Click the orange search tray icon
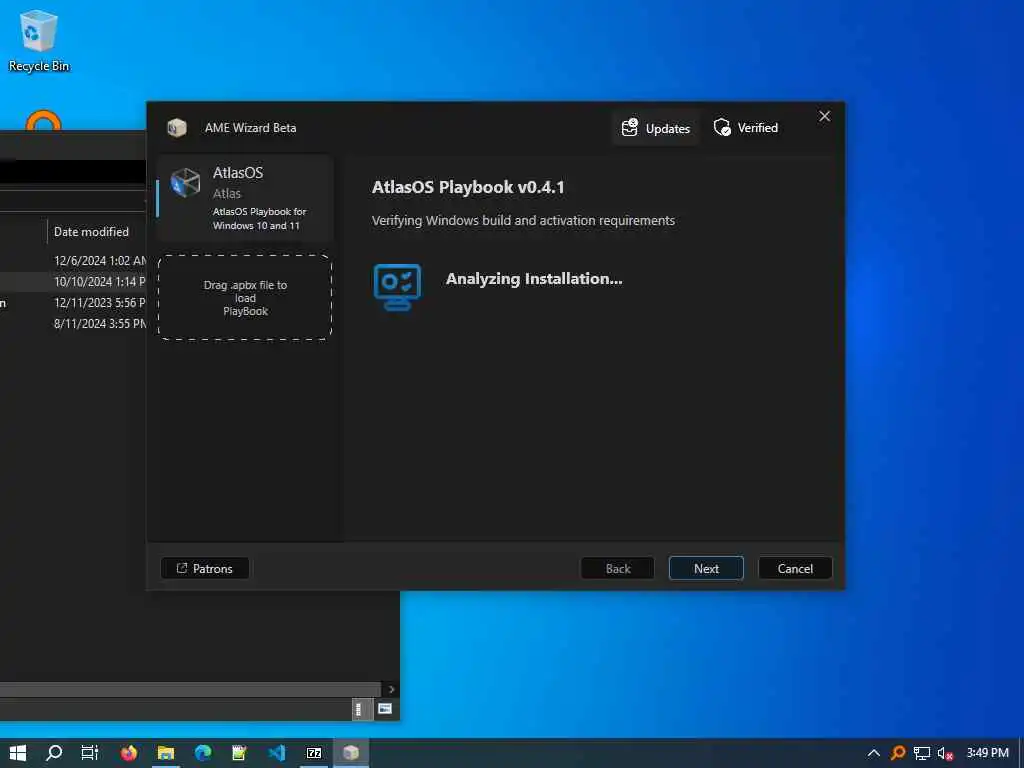This screenshot has height=768, width=1024. [898, 753]
